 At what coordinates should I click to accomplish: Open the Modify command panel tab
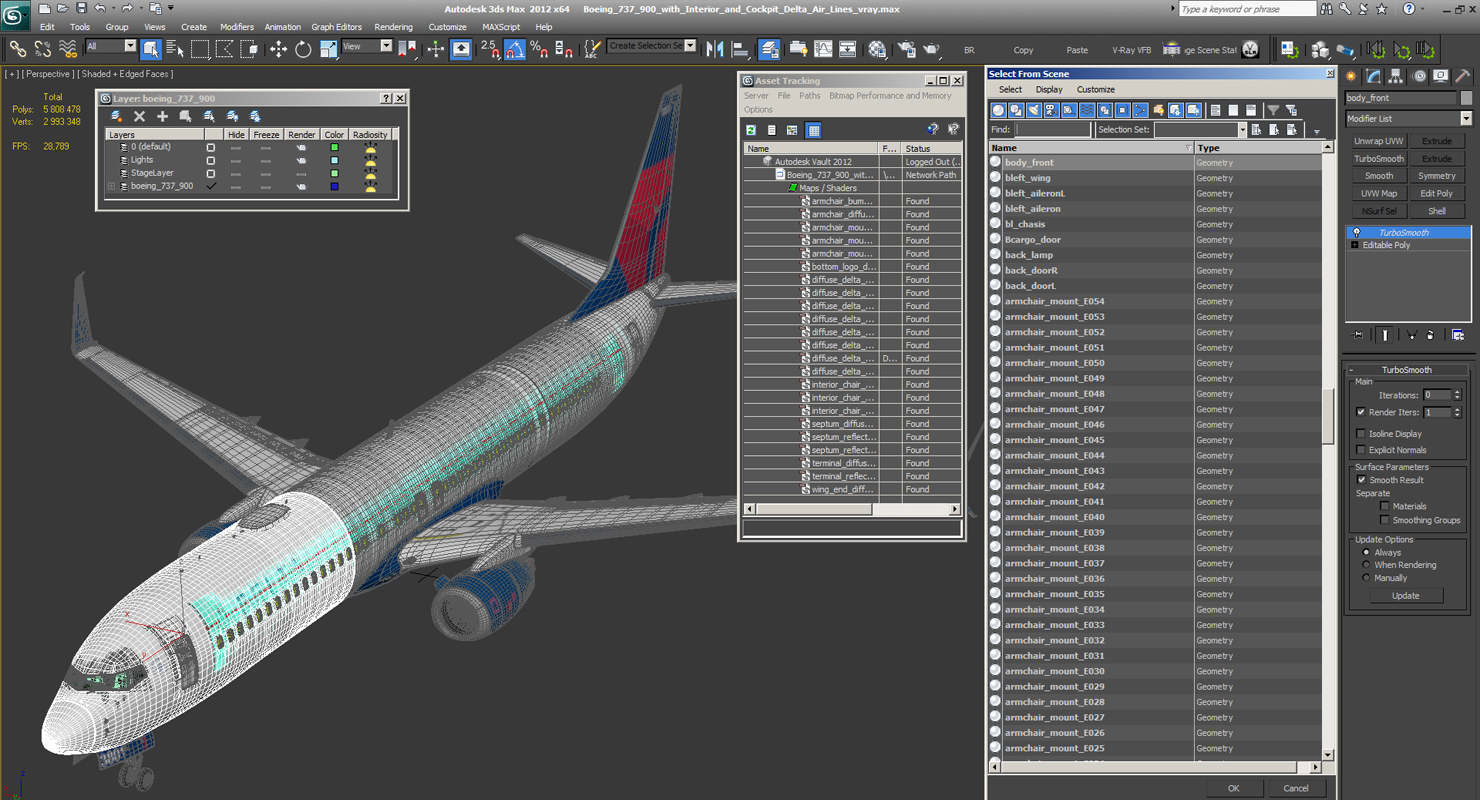point(1374,76)
